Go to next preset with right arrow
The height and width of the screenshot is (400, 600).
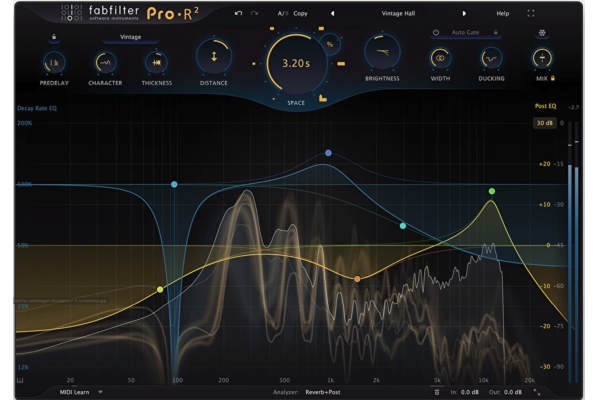464,13
